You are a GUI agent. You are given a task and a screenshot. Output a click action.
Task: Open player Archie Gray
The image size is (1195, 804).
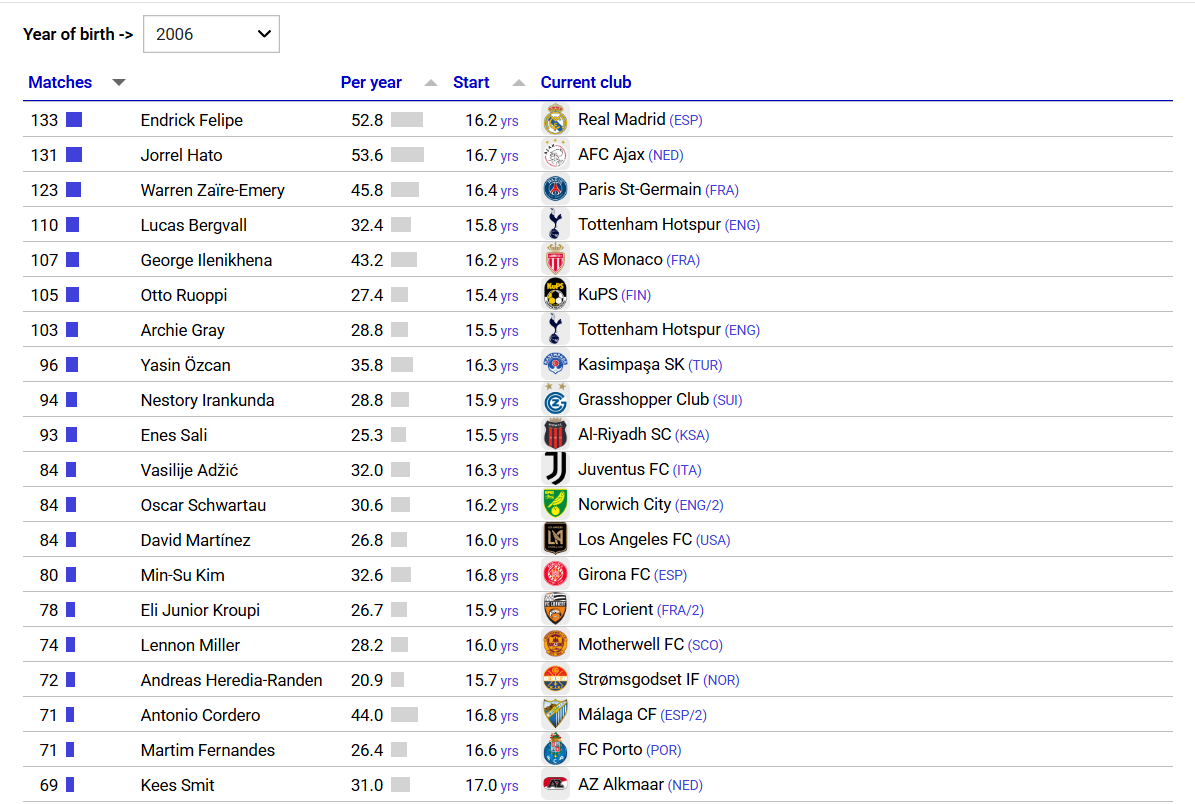[x=183, y=331]
